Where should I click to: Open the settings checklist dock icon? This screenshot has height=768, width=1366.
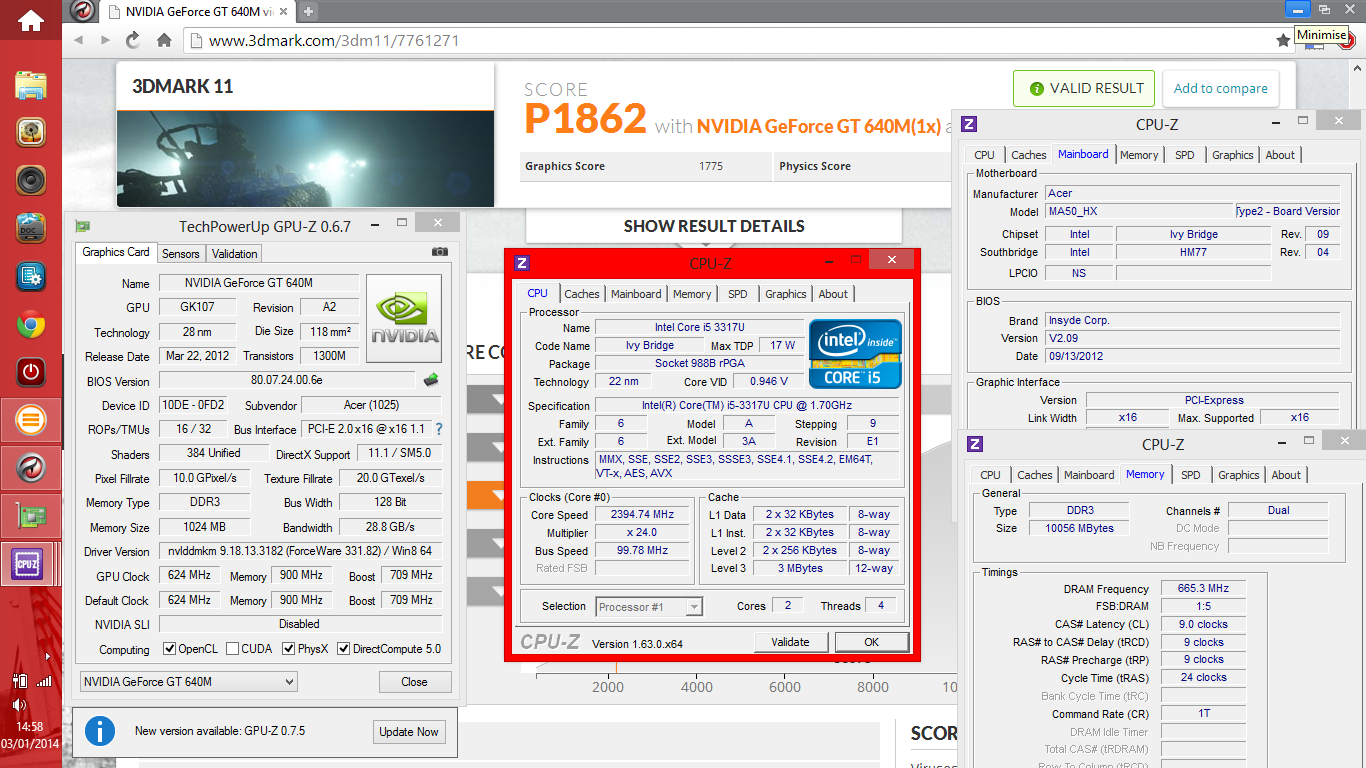pyautogui.click(x=31, y=276)
